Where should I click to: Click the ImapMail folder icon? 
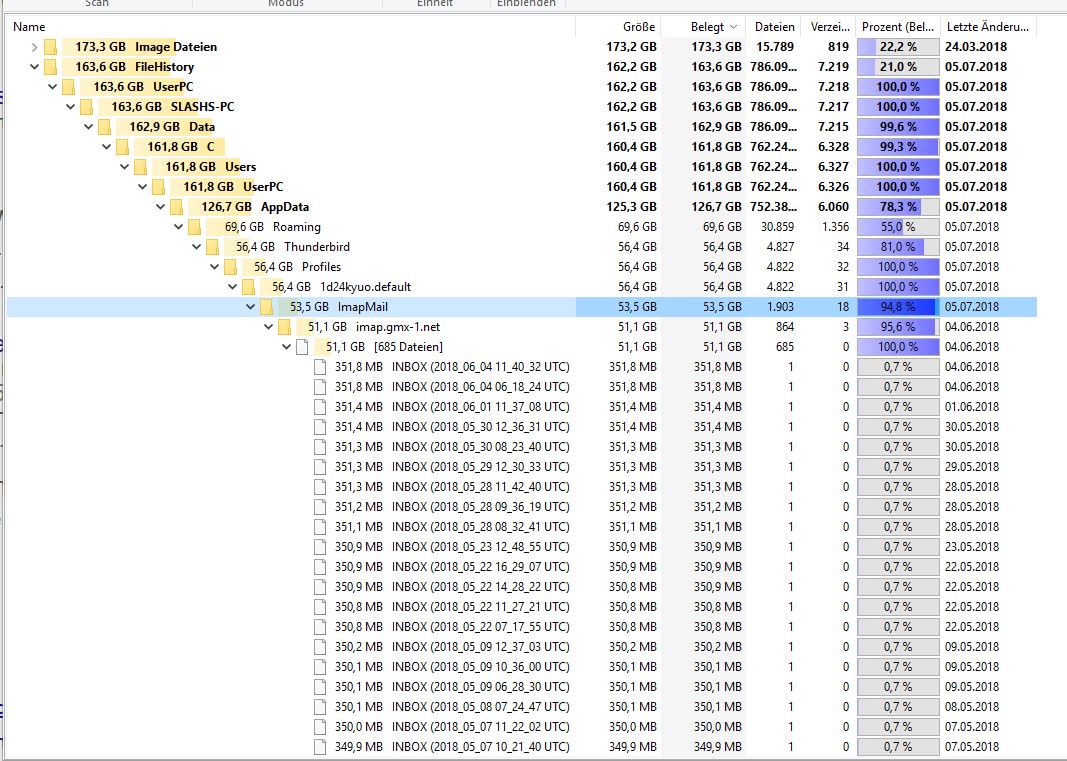coord(266,307)
